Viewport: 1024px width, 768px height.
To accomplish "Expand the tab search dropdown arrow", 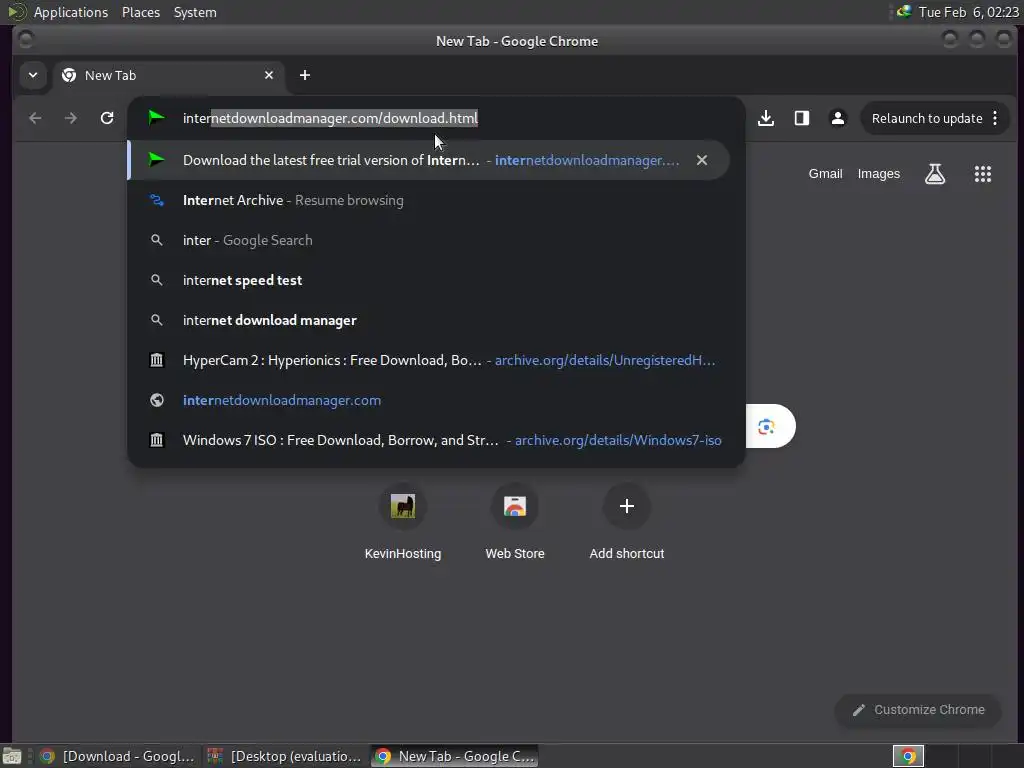I will tap(33, 75).
